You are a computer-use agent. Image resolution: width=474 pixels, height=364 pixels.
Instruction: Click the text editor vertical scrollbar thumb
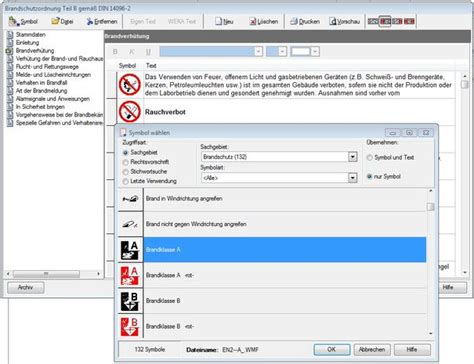tap(465, 84)
